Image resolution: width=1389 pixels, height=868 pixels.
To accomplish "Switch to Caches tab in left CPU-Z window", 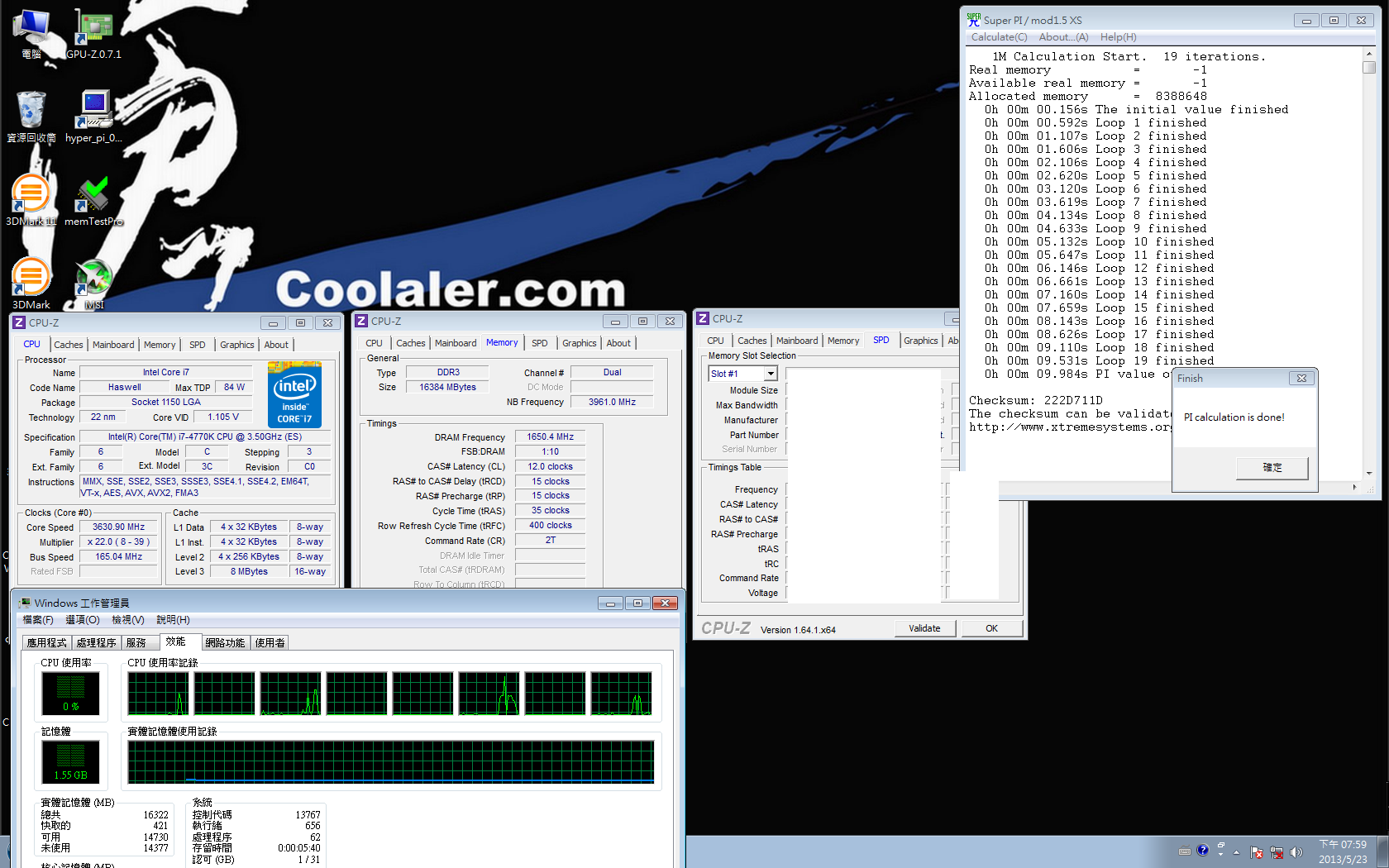I will point(69,345).
